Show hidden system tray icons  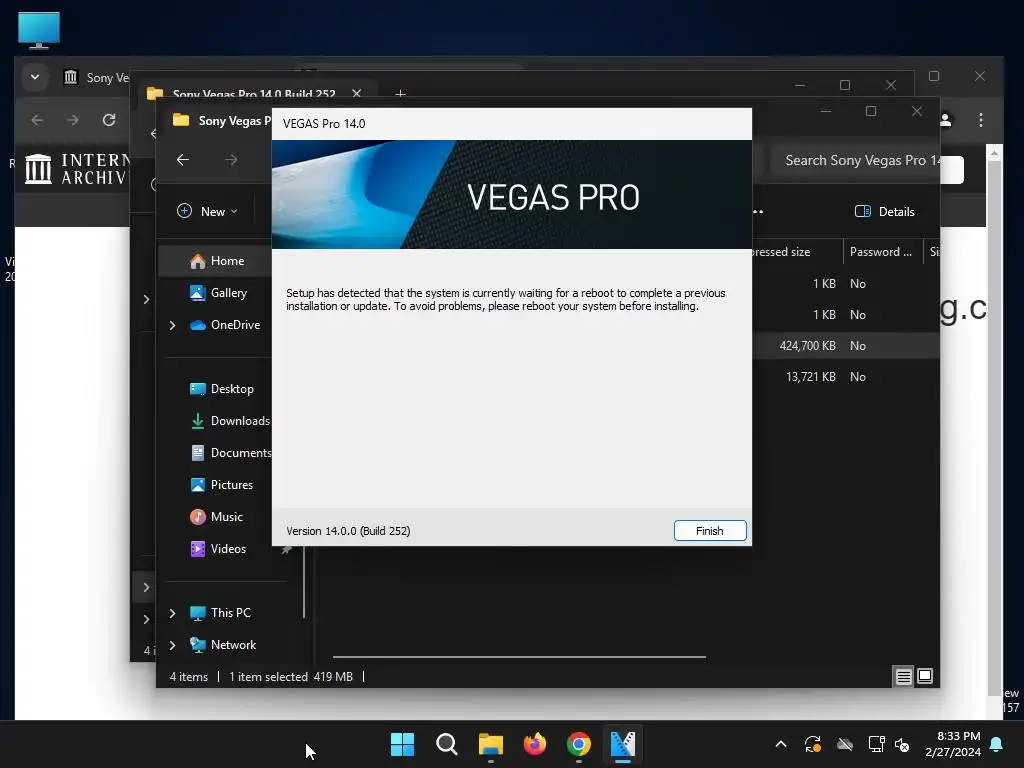point(780,744)
